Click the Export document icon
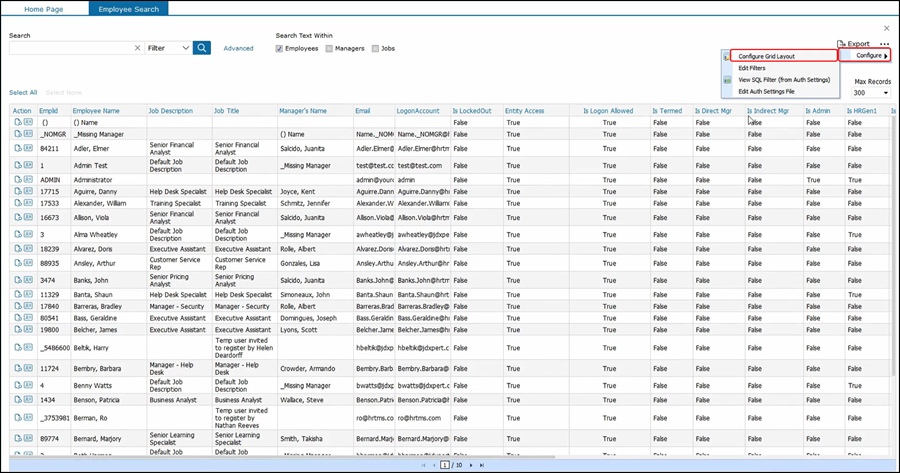Image resolution: width=900 pixels, height=473 pixels. click(x=842, y=44)
